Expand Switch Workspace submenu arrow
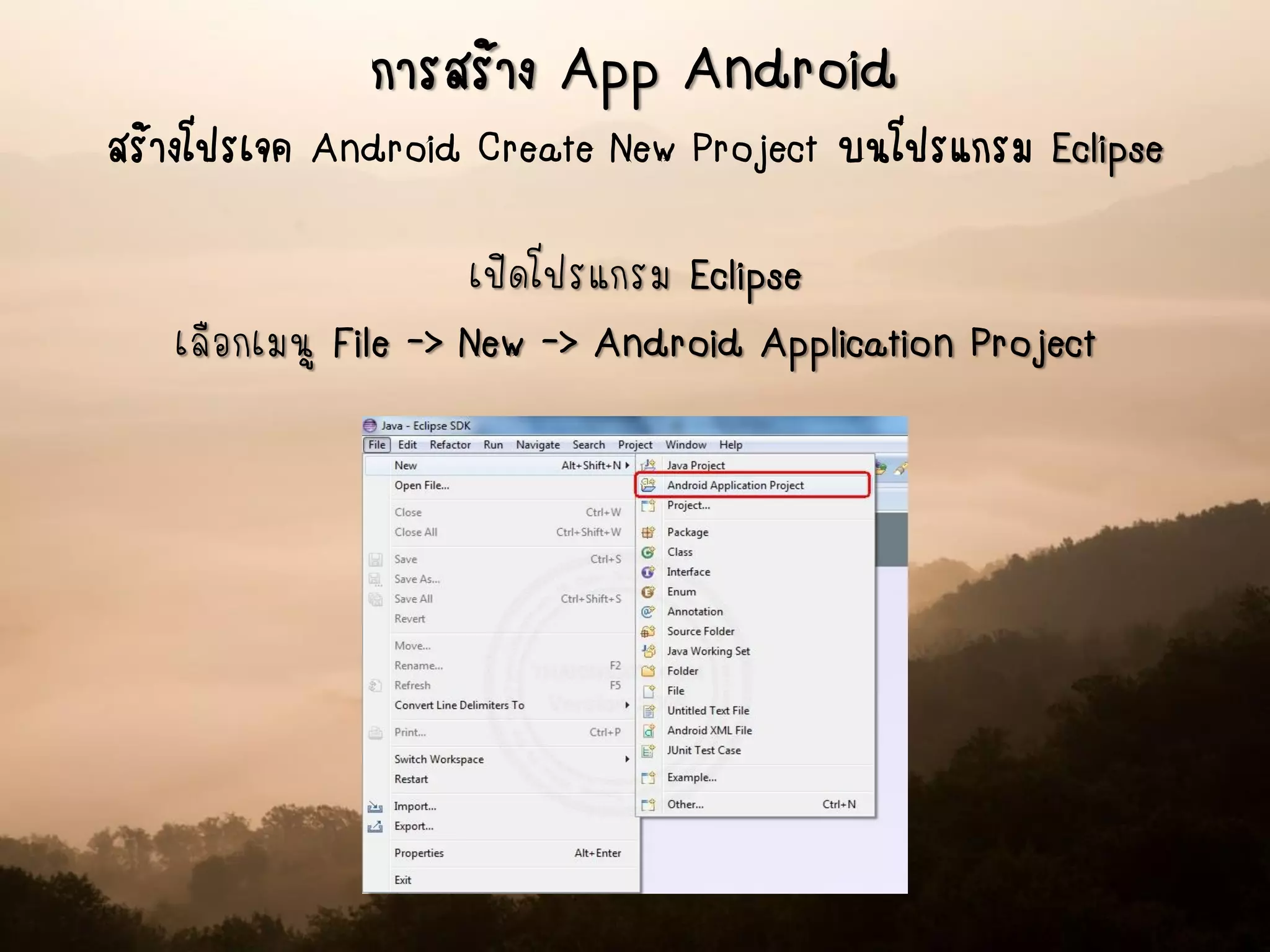 [x=627, y=759]
